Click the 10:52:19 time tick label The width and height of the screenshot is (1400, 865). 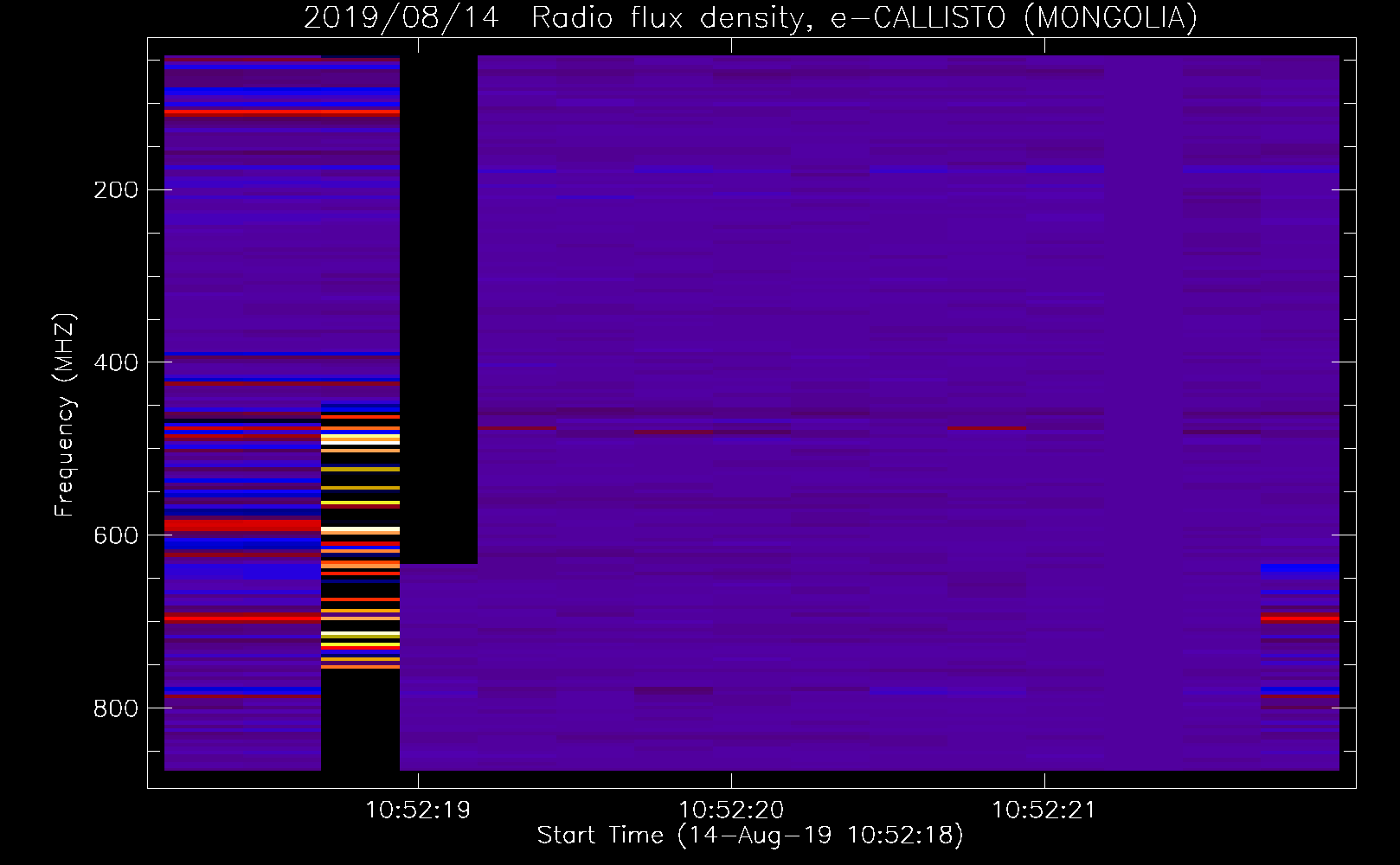click(x=418, y=810)
